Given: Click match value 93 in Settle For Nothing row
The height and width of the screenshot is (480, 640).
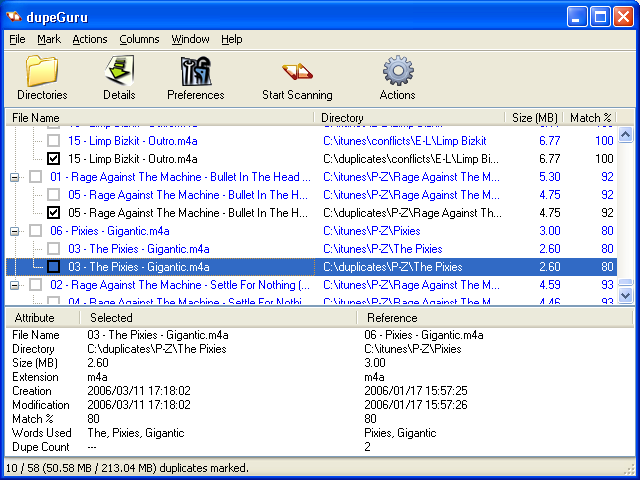Looking at the screenshot, I should coord(607,285).
